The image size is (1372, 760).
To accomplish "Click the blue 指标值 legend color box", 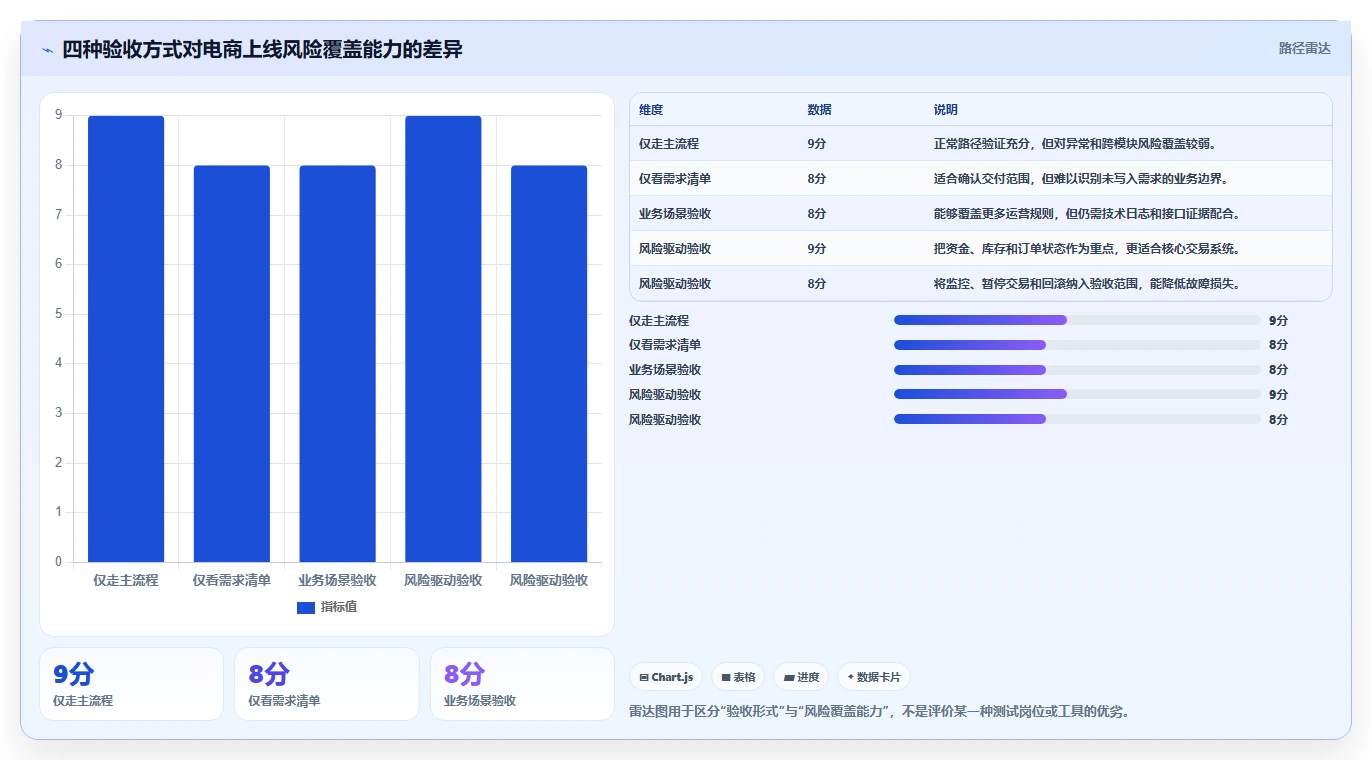I will tap(306, 607).
